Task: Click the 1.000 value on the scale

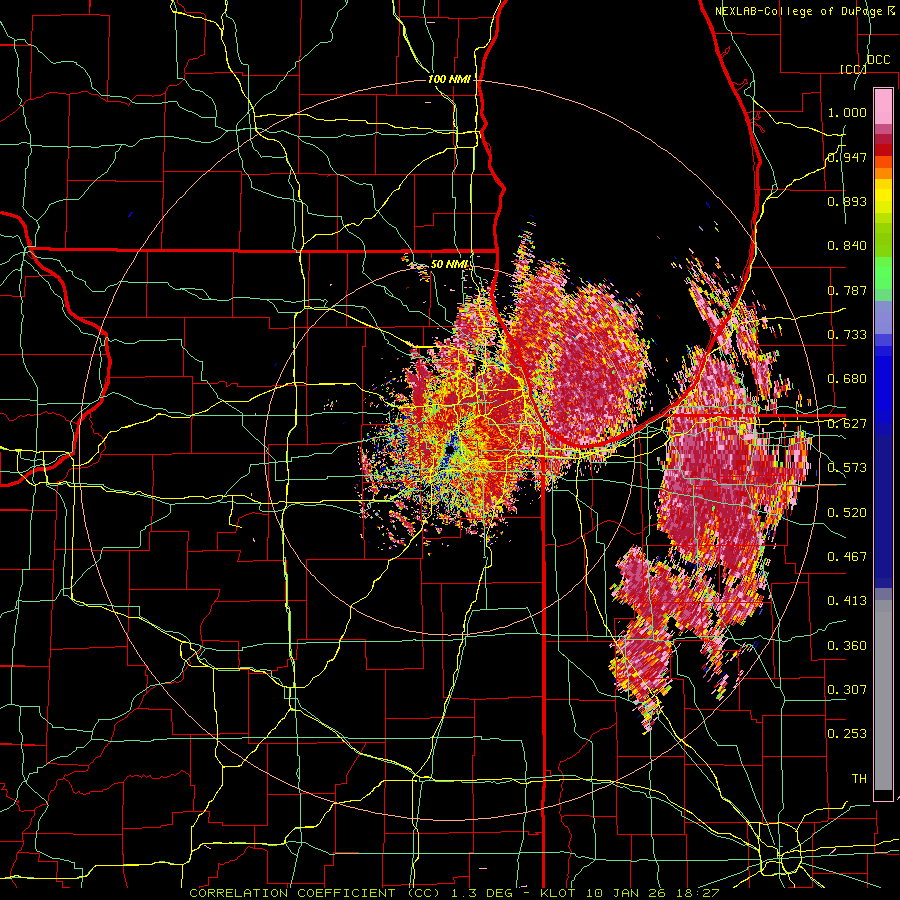Action: (847, 112)
